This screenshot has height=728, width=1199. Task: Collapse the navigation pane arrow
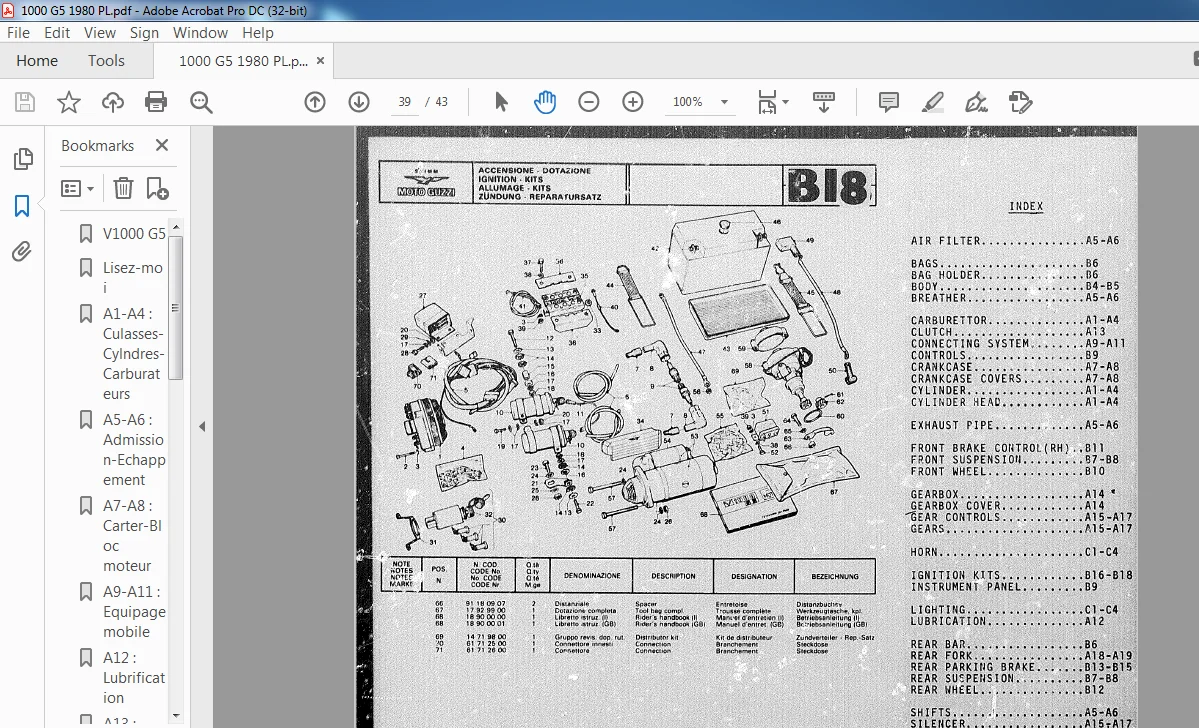(x=202, y=427)
